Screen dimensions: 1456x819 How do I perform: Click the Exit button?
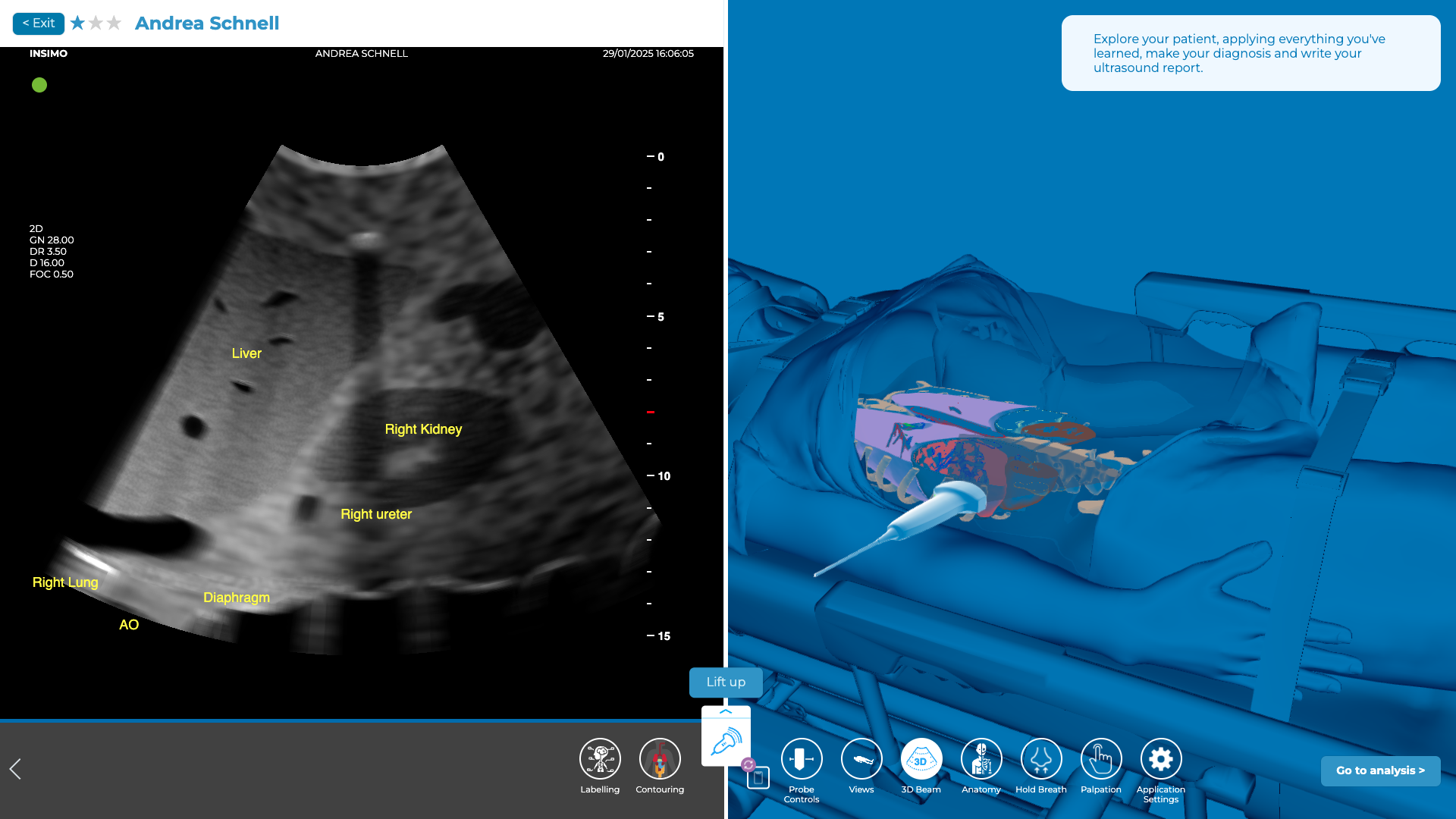39,24
